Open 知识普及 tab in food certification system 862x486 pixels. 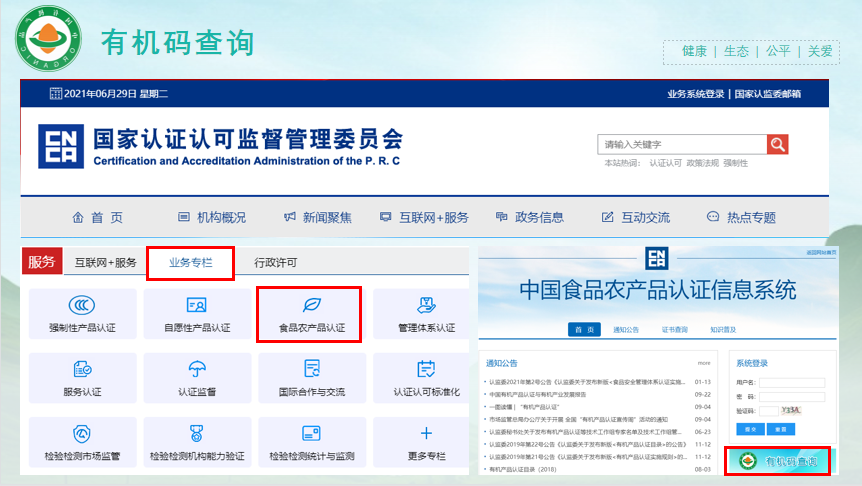(723, 329)
